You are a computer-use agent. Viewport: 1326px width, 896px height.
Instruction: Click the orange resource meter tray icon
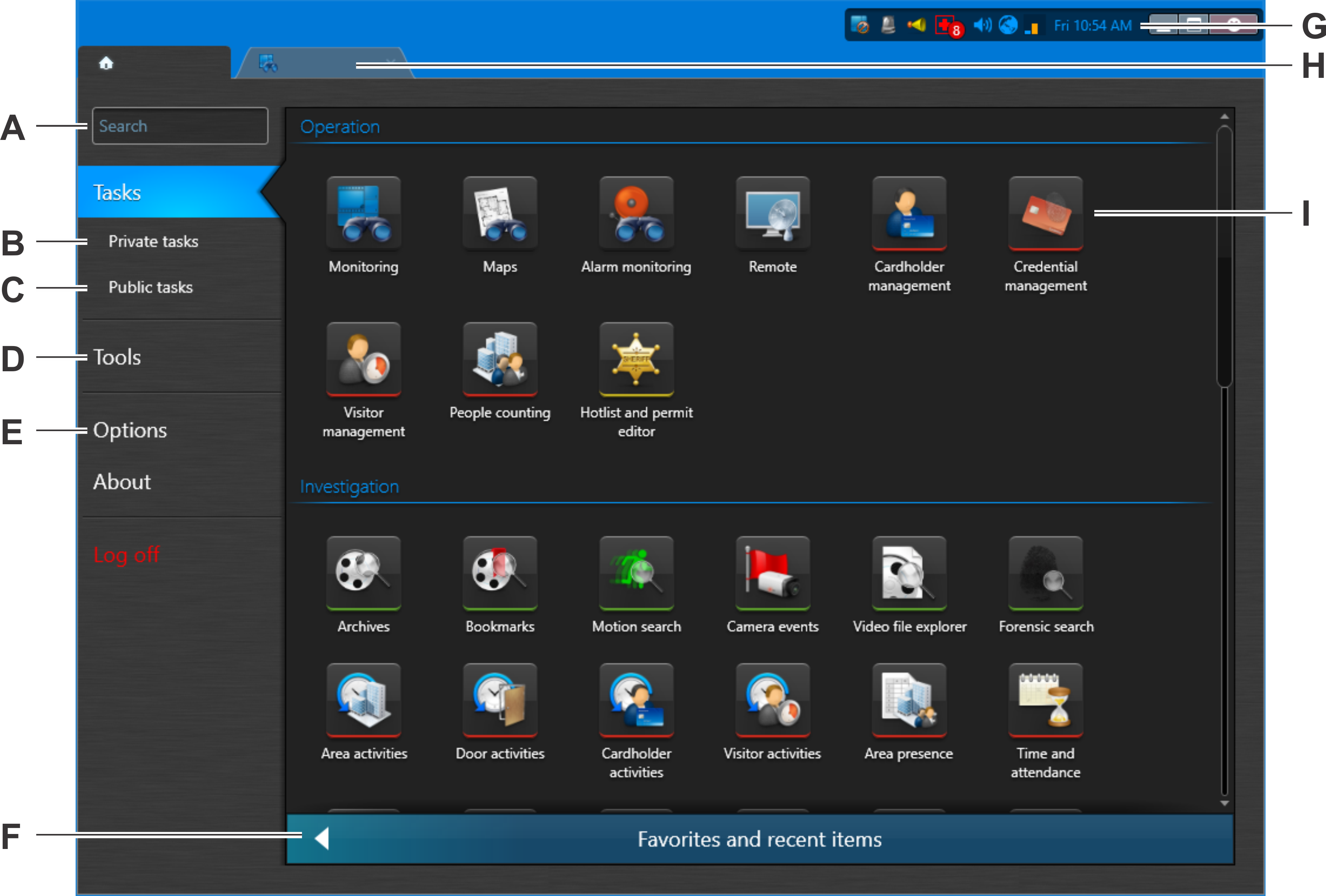1031,27
